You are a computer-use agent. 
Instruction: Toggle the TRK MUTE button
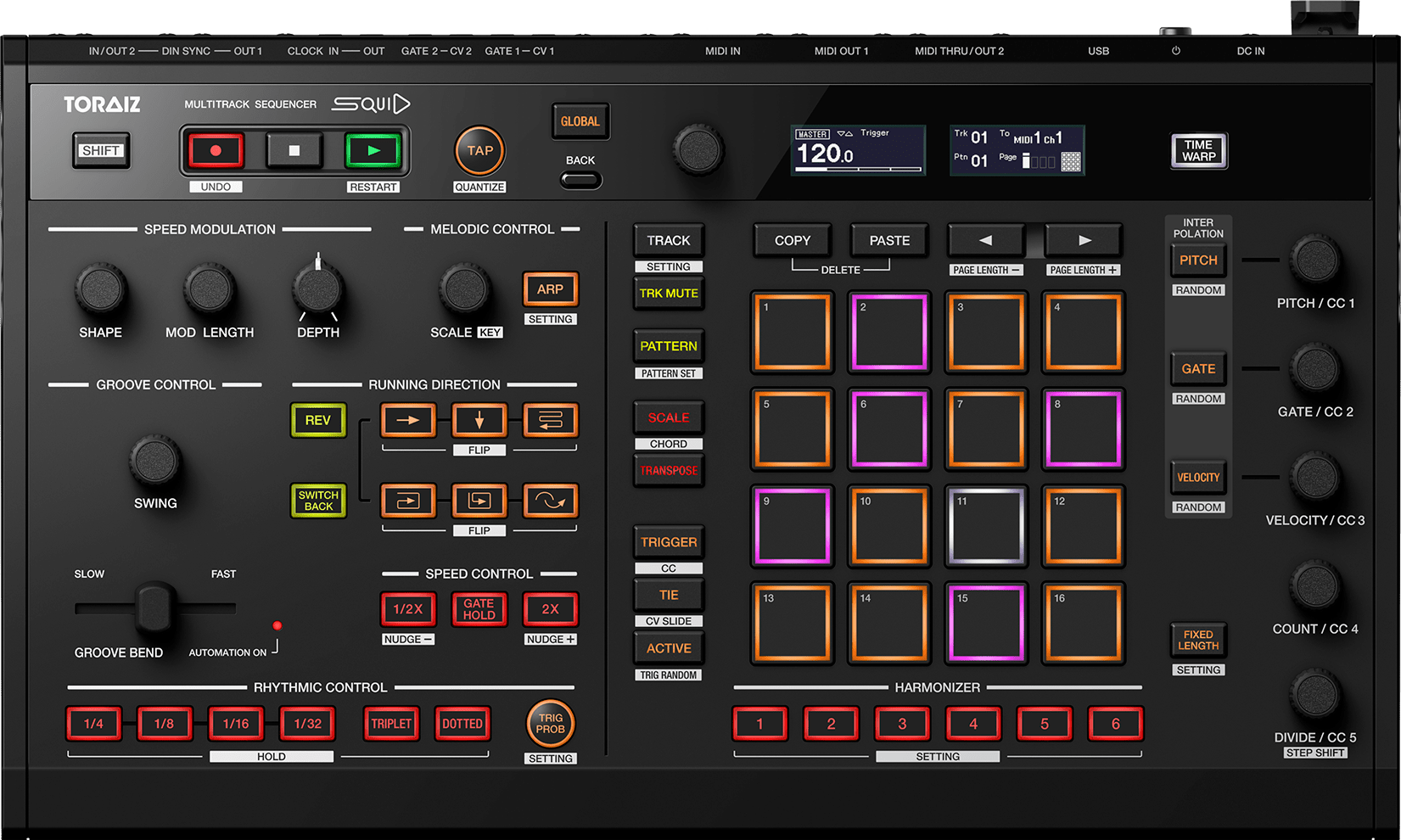pyautogui.click(x=669, y=294)
